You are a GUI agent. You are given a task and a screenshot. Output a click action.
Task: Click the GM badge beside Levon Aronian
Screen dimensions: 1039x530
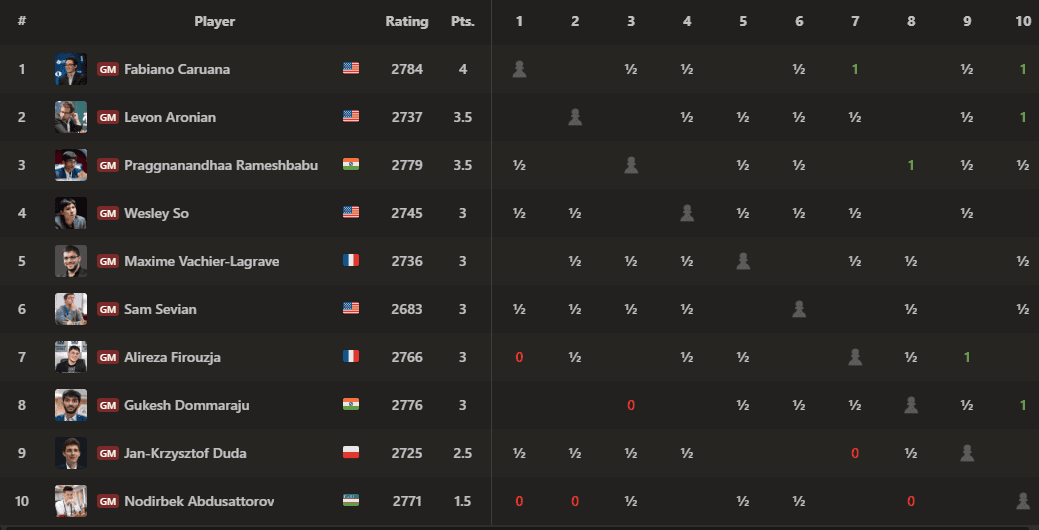pos(108,117)
